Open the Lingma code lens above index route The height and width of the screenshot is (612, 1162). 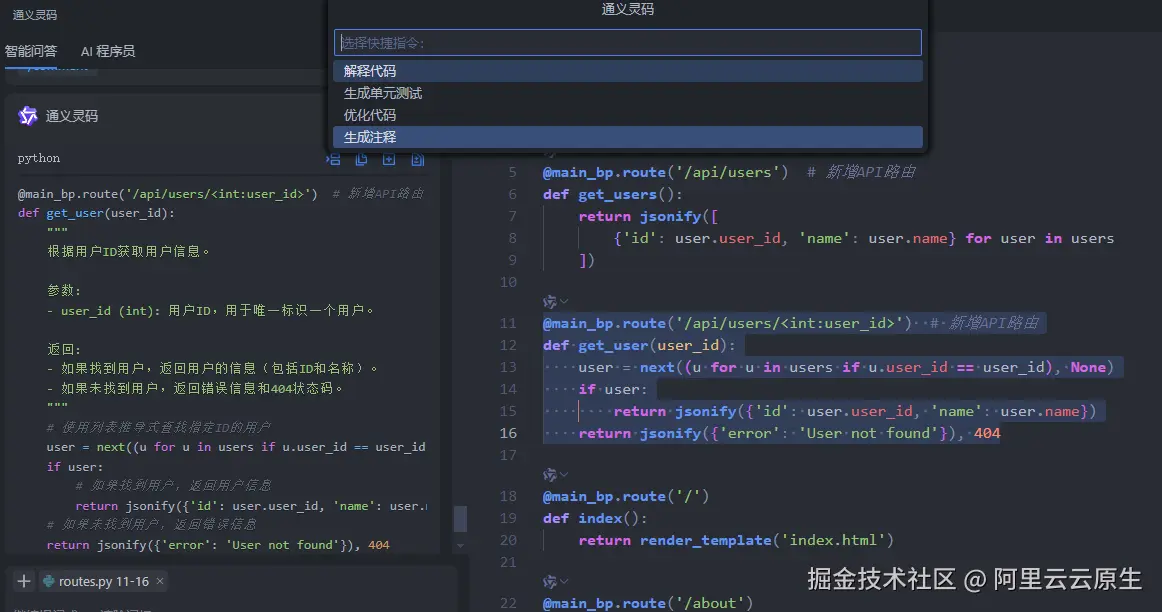(555, 474)
